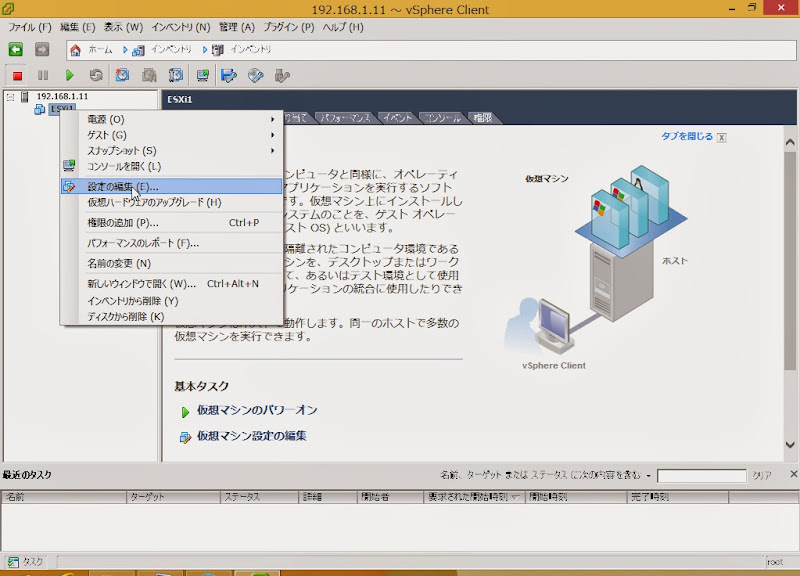Click the 仮想マシンのパワーオン link
The width and height of the screenshot is (800, 576).
coord(257,411)
